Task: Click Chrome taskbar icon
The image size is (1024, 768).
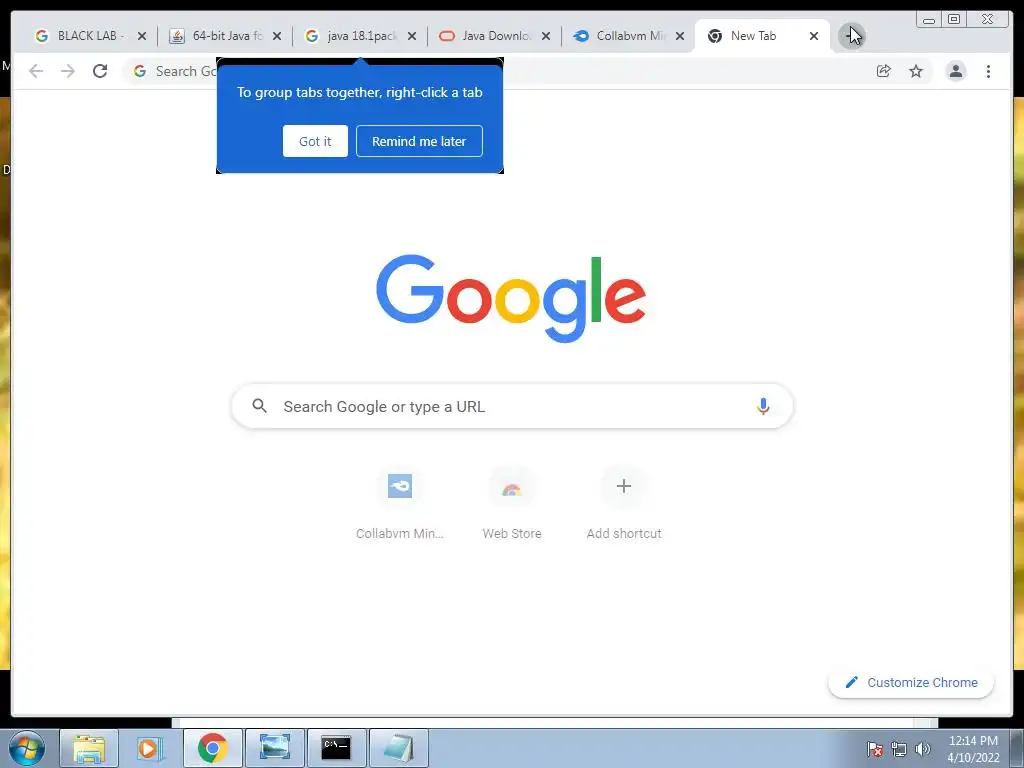Action: click(x=213, y=748)
